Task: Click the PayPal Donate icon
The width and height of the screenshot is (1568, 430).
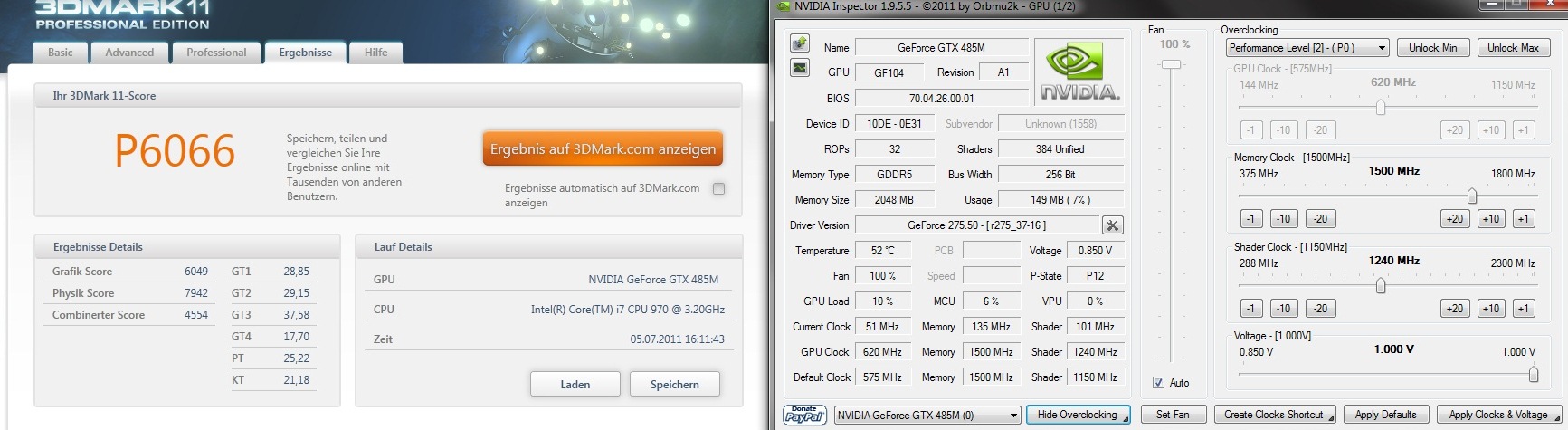Action: coord(804,415)
